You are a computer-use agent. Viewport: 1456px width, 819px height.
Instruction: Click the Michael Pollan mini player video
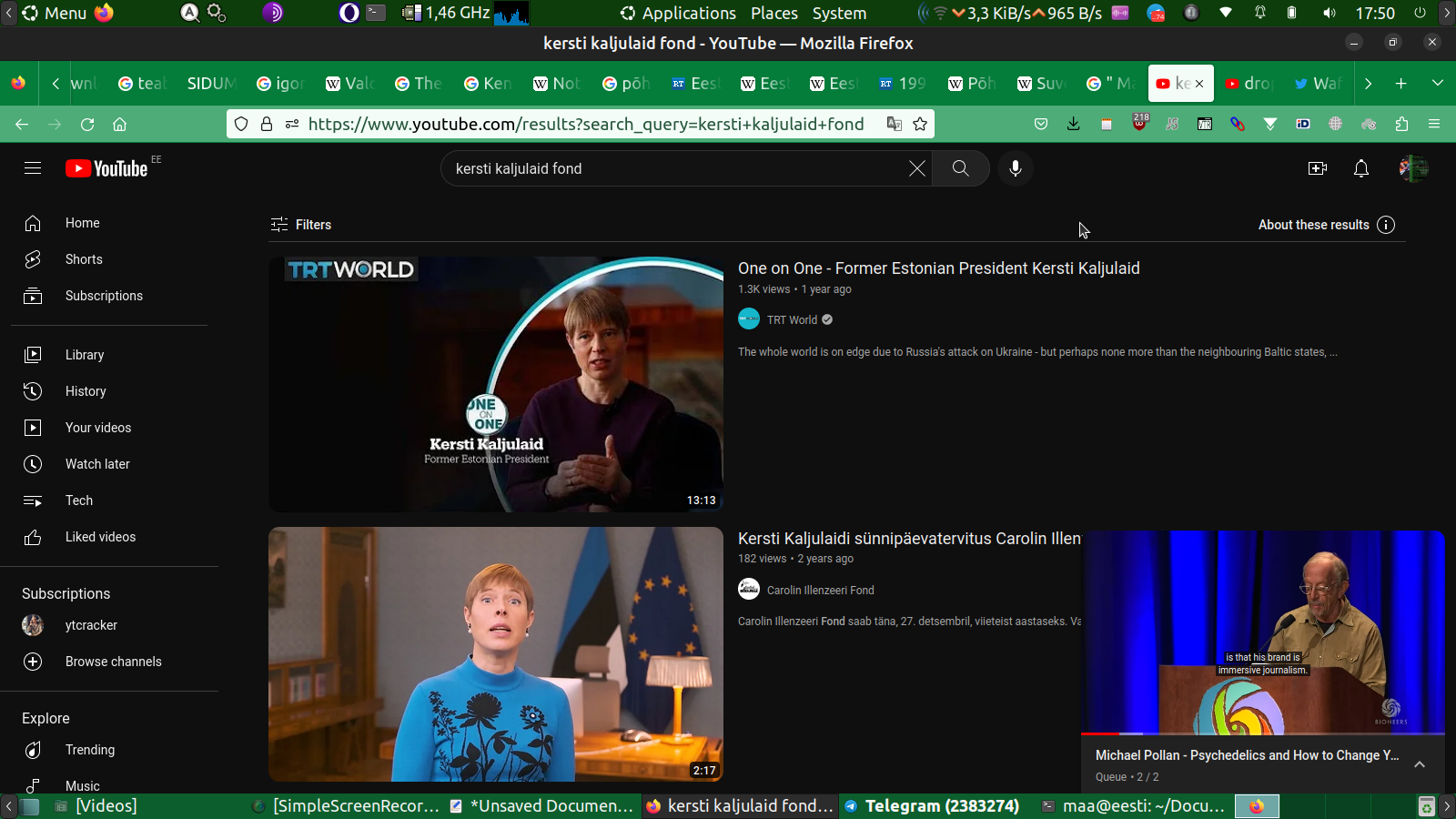[1263, 632]
